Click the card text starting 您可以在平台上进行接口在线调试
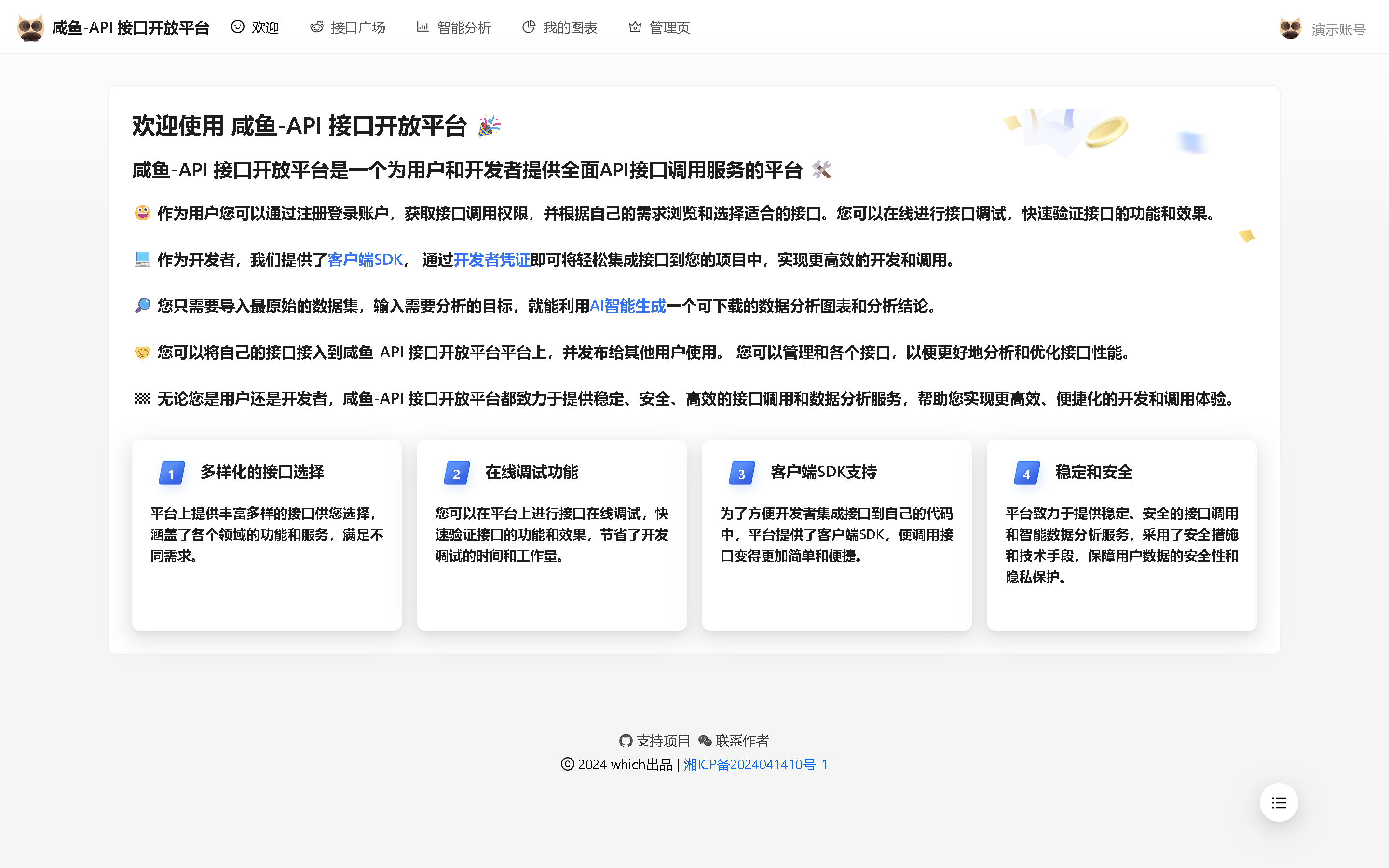The width and height of the screenshot is (1389, 868). tap(552, 534)
